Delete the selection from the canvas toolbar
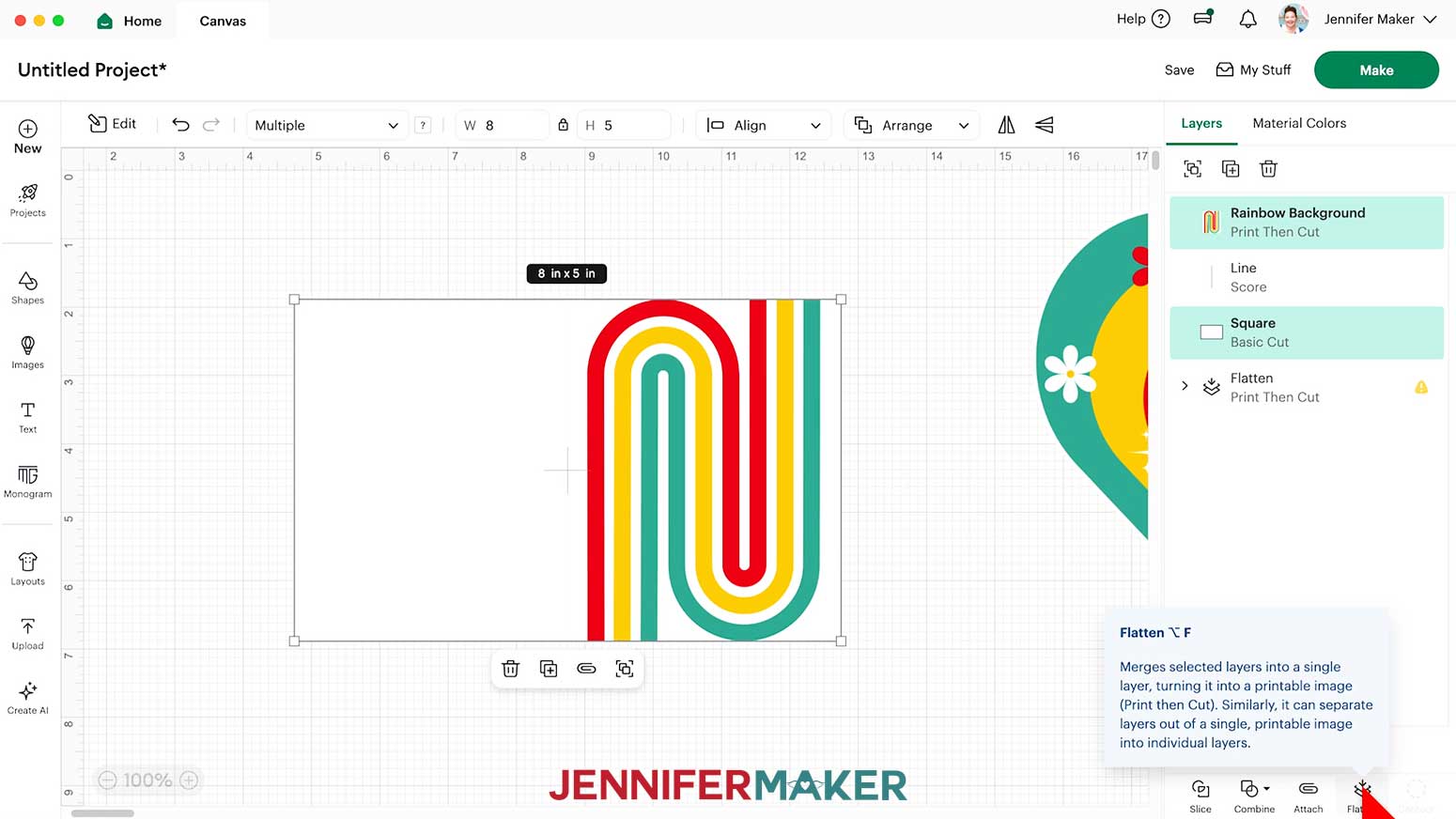The width and height of the screenshot is (1456, 819). point(511,669)
